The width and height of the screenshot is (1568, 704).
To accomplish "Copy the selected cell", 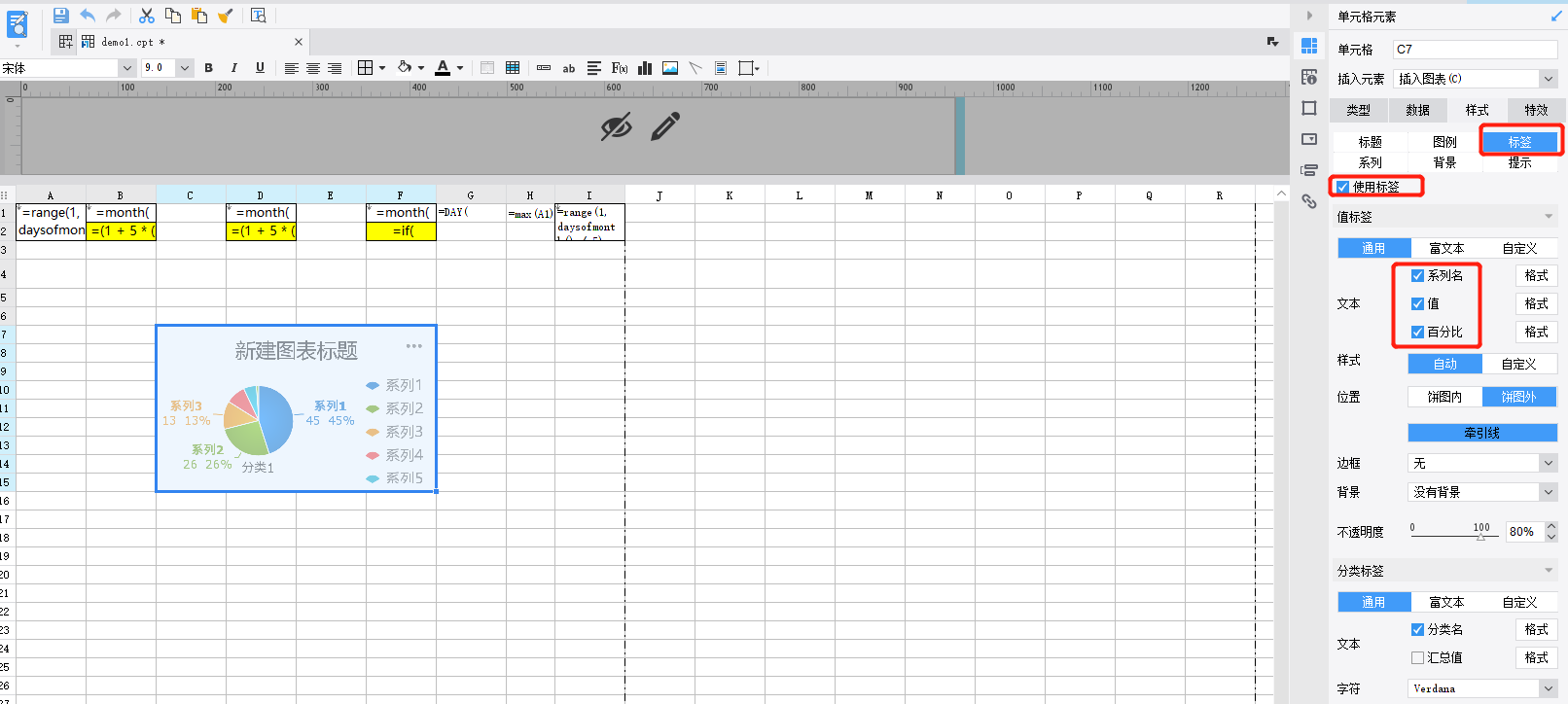I will point(173,16).
